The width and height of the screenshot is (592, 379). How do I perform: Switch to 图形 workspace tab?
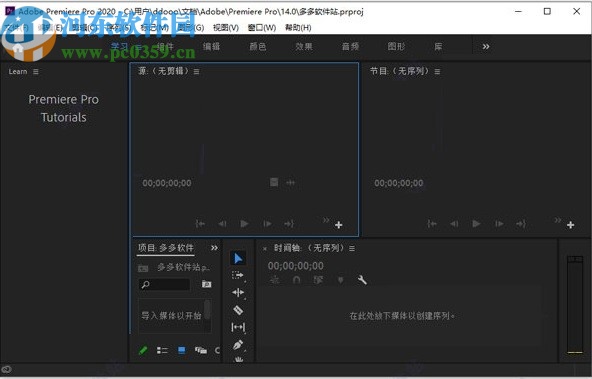pos(396,46)
